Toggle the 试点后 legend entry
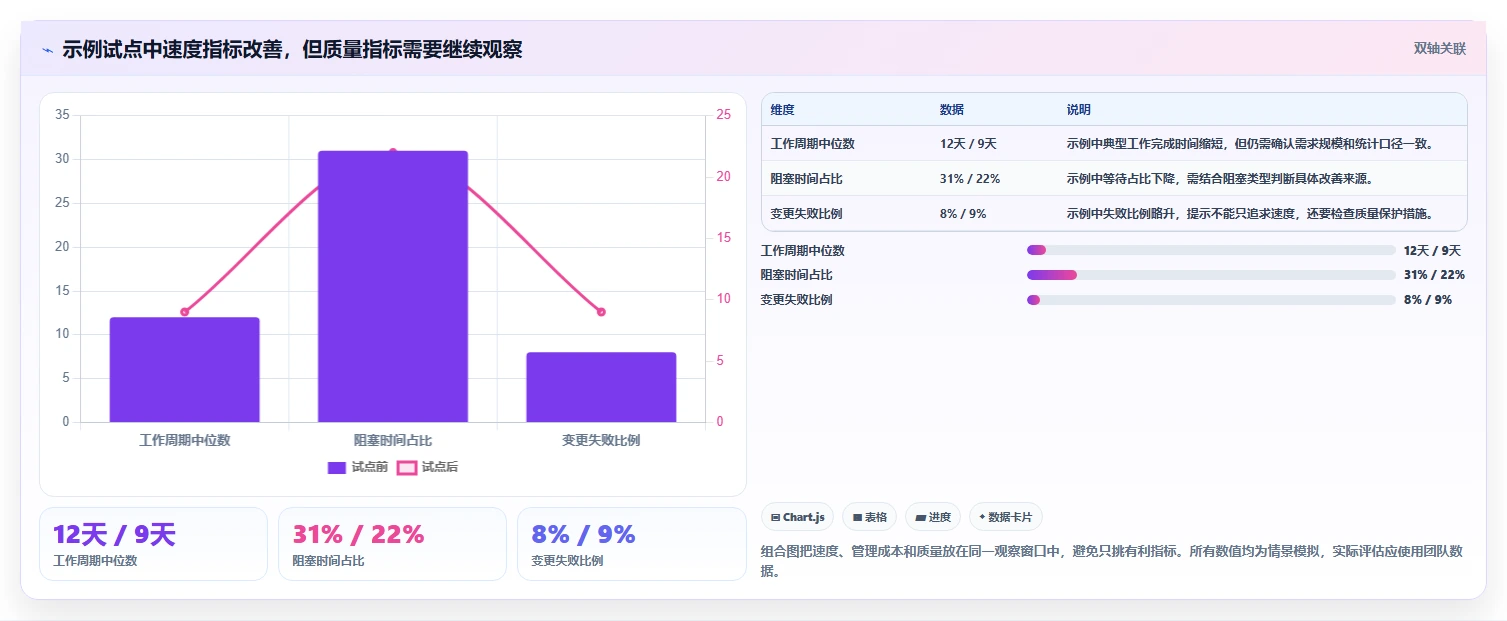Image resolution: width=1507 pixels, height=621 pixels. [428, 467]
